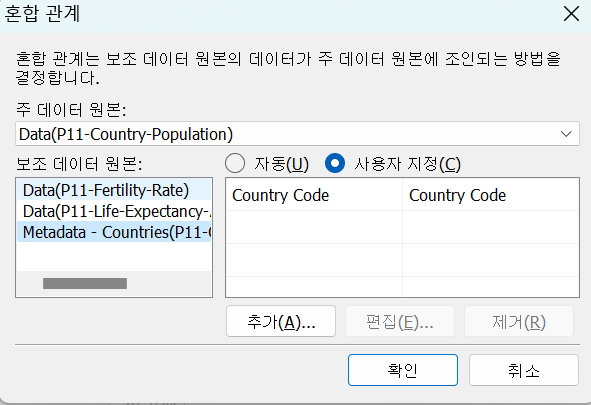Click the 편집(E)... button
This screenshot has height=405, width=591.
point(400,321)
